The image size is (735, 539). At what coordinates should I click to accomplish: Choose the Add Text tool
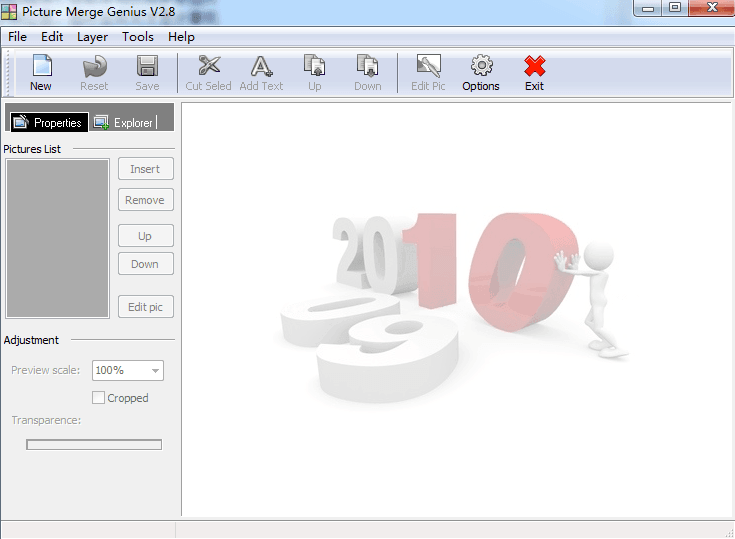(261, 68)
